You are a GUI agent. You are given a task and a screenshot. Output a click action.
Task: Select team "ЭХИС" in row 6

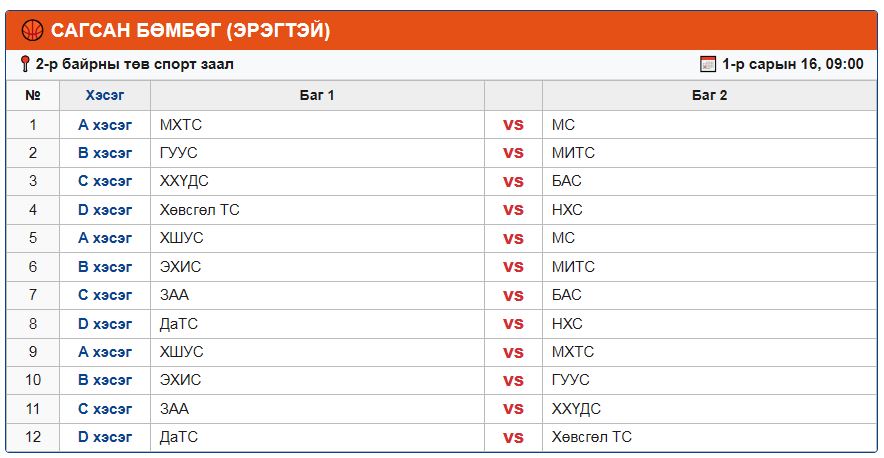coord(181,267)
